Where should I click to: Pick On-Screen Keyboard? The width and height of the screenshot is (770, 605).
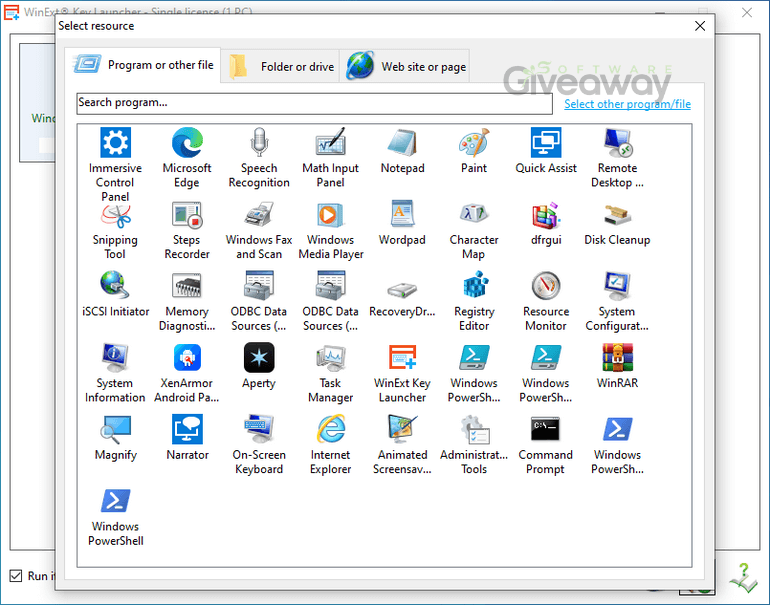[x=259, y=429]
